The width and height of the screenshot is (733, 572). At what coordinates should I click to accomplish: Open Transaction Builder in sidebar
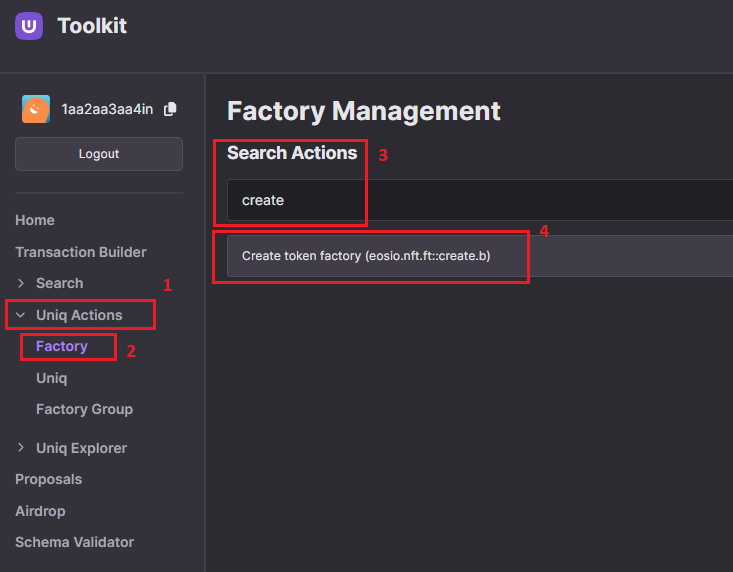click(x=80, y=252)
